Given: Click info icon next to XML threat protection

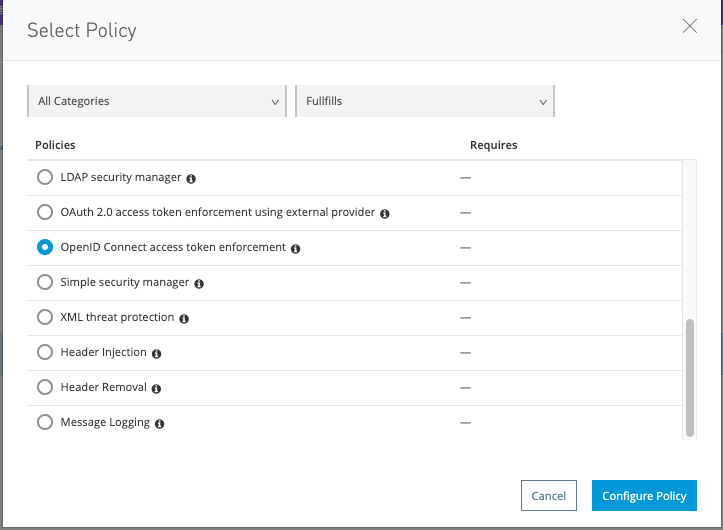Looking at the screenshot, I should tap(184, 318).
